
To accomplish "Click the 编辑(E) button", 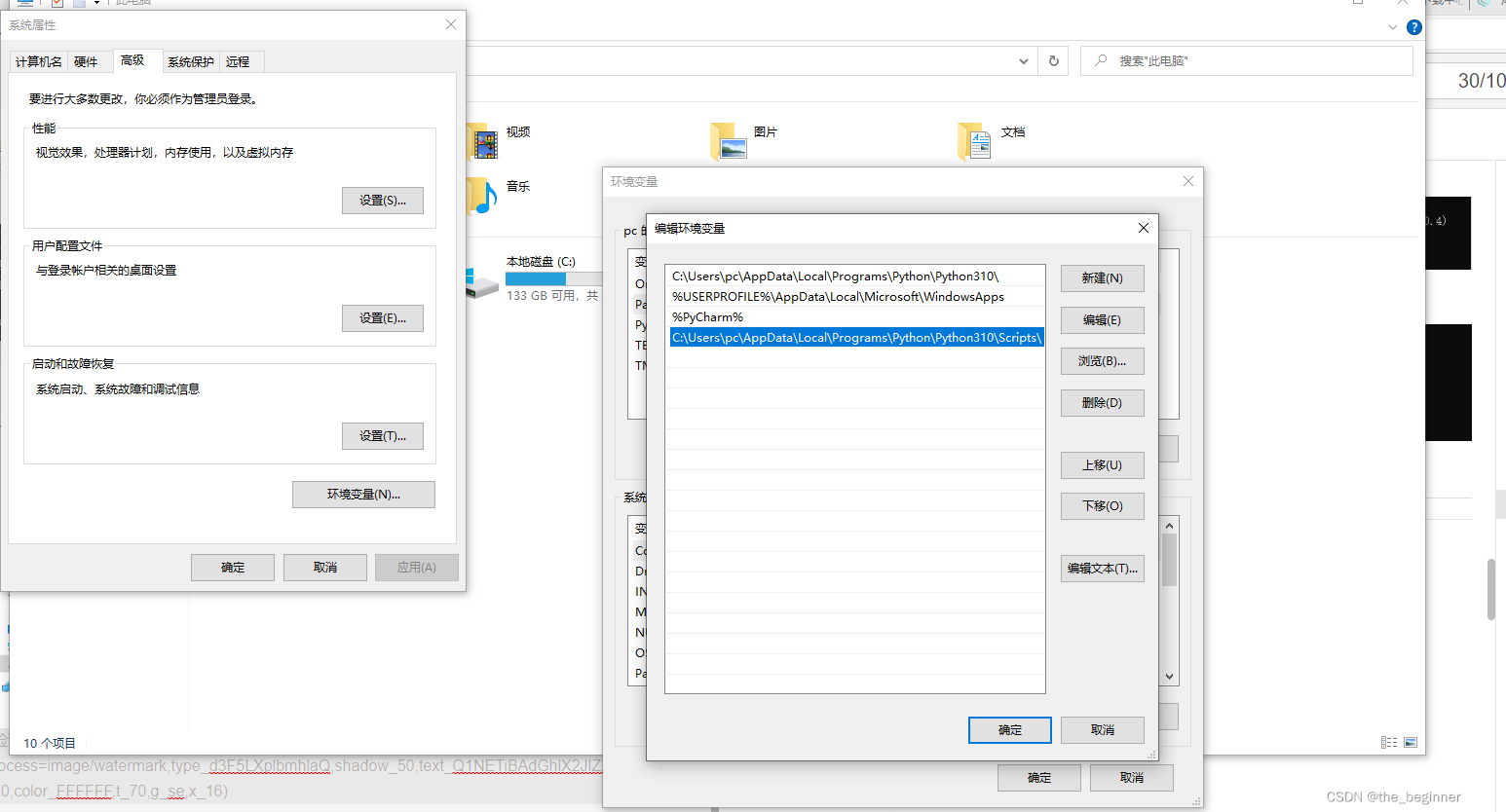I will (1103, 320).
